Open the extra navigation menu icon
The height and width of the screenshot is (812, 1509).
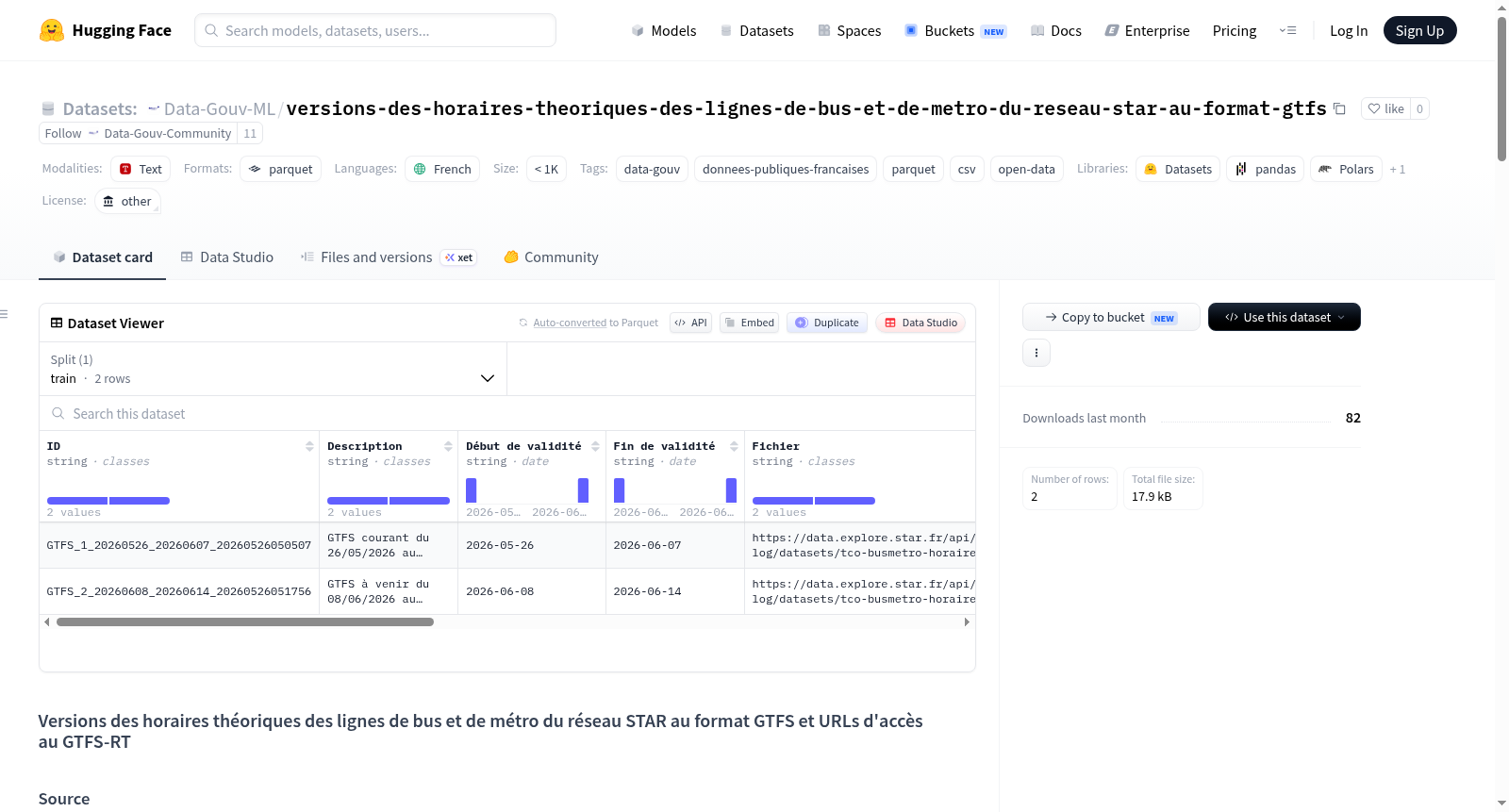pos(1287,30)
